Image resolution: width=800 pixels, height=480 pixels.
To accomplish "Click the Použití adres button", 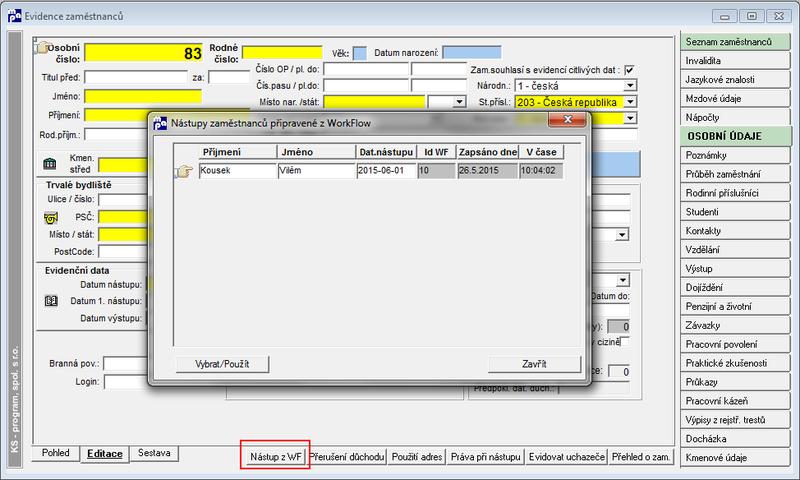I will pos(417,457).
